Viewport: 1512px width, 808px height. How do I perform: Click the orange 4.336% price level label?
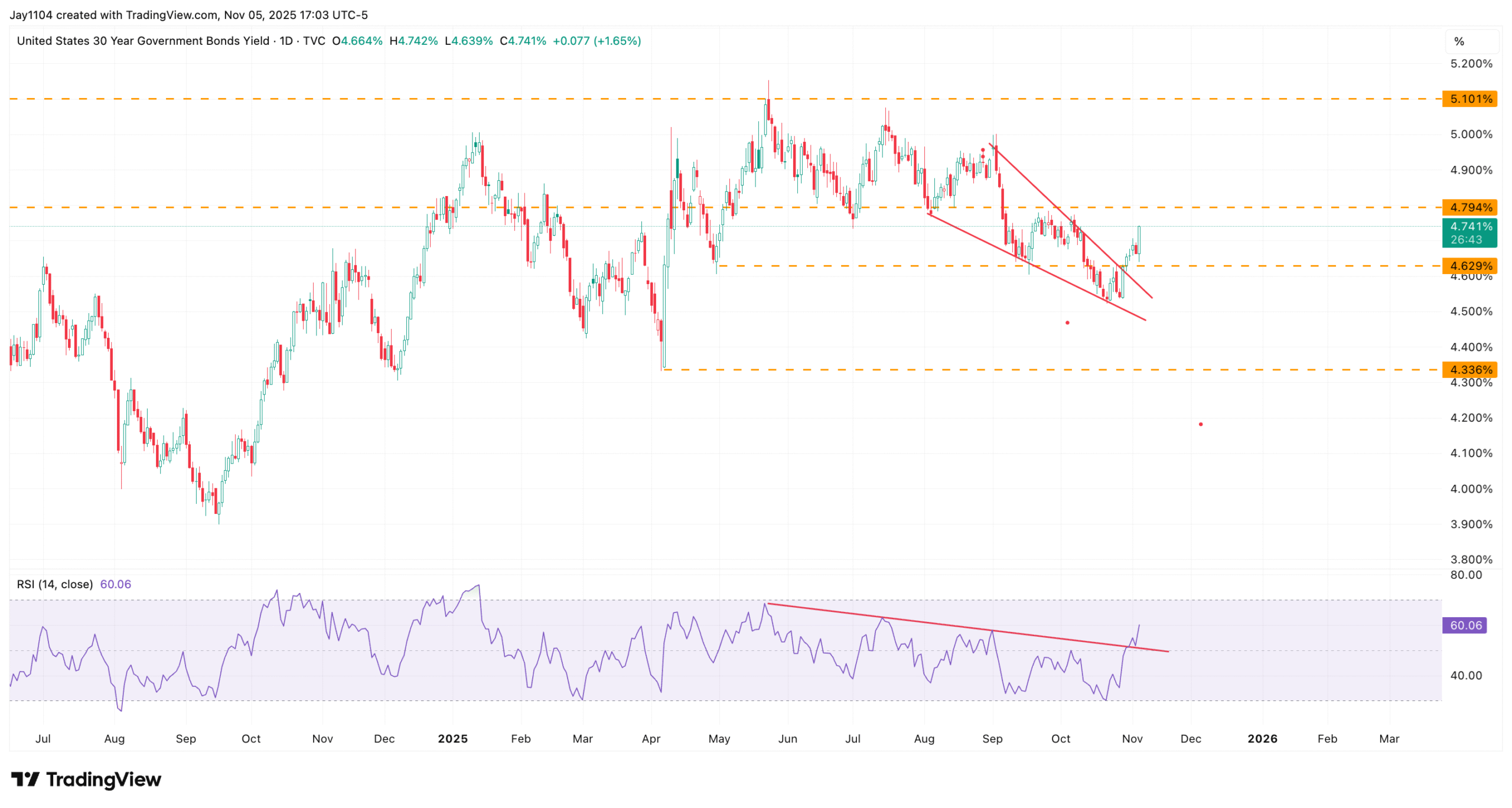click(1469, 370)
